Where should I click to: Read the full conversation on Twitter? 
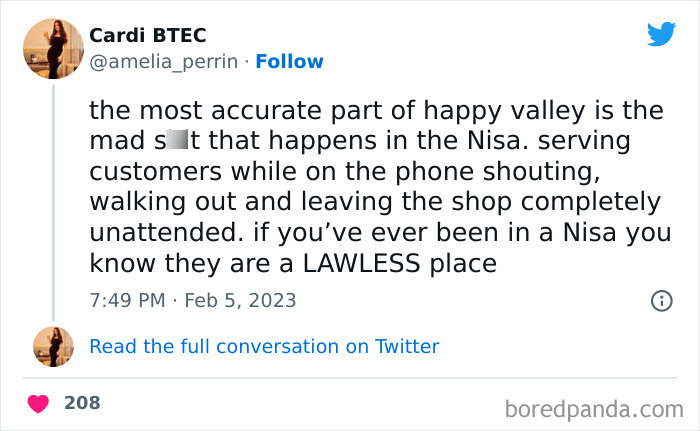coord(264,347)
